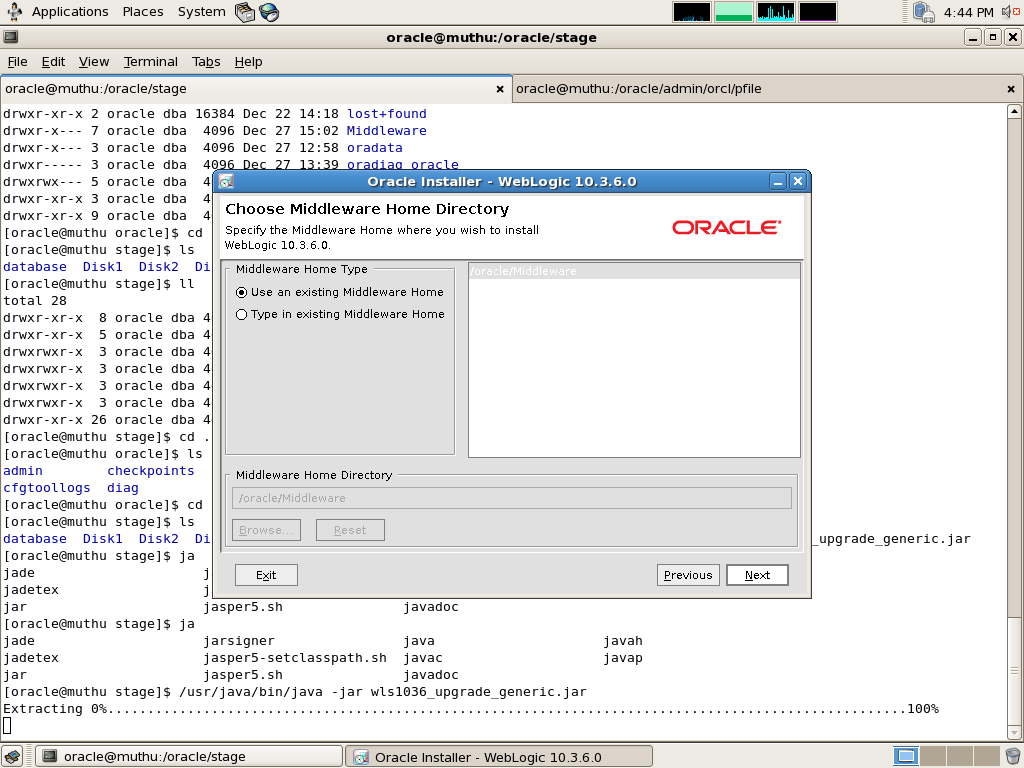Select Use an existing Middleware Home
Screen dimensions: 1024x768
[340, 292]
